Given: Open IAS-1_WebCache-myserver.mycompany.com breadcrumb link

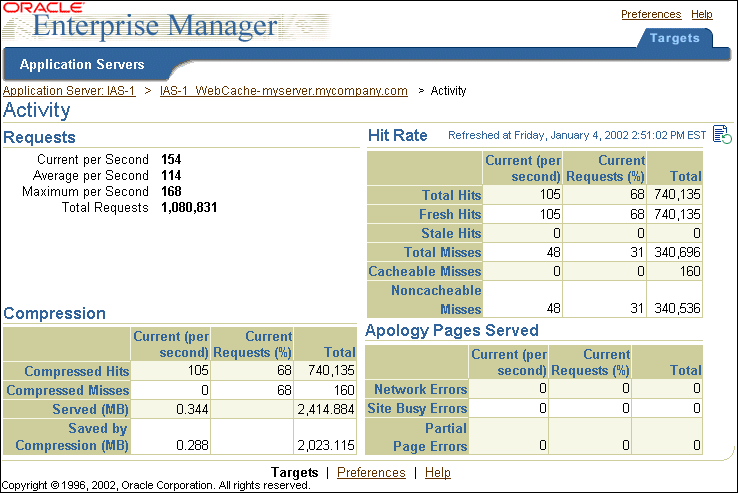Looking at the screenshot, I should [284, 90].
